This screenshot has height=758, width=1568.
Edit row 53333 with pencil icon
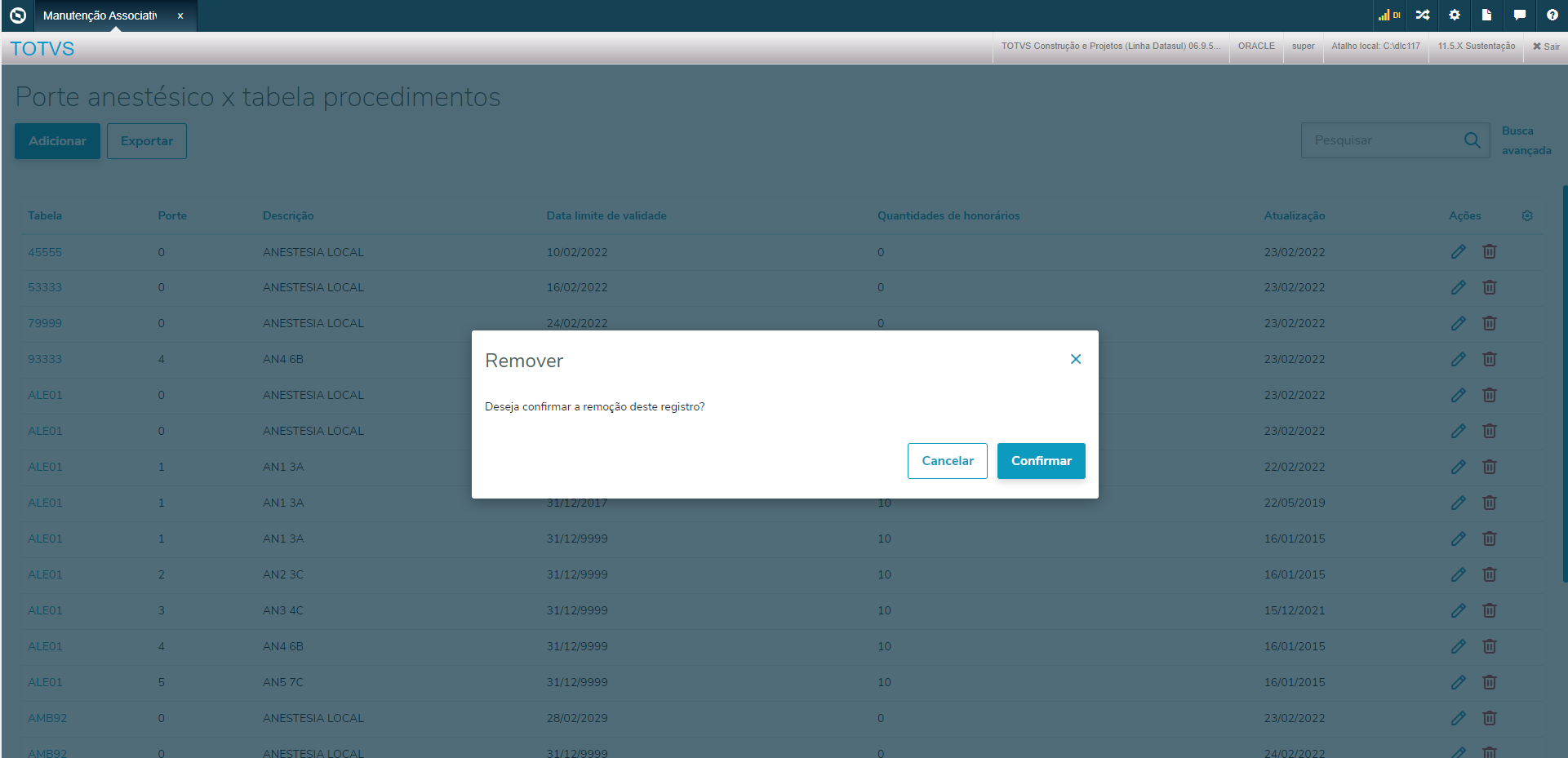(1459, 287)
